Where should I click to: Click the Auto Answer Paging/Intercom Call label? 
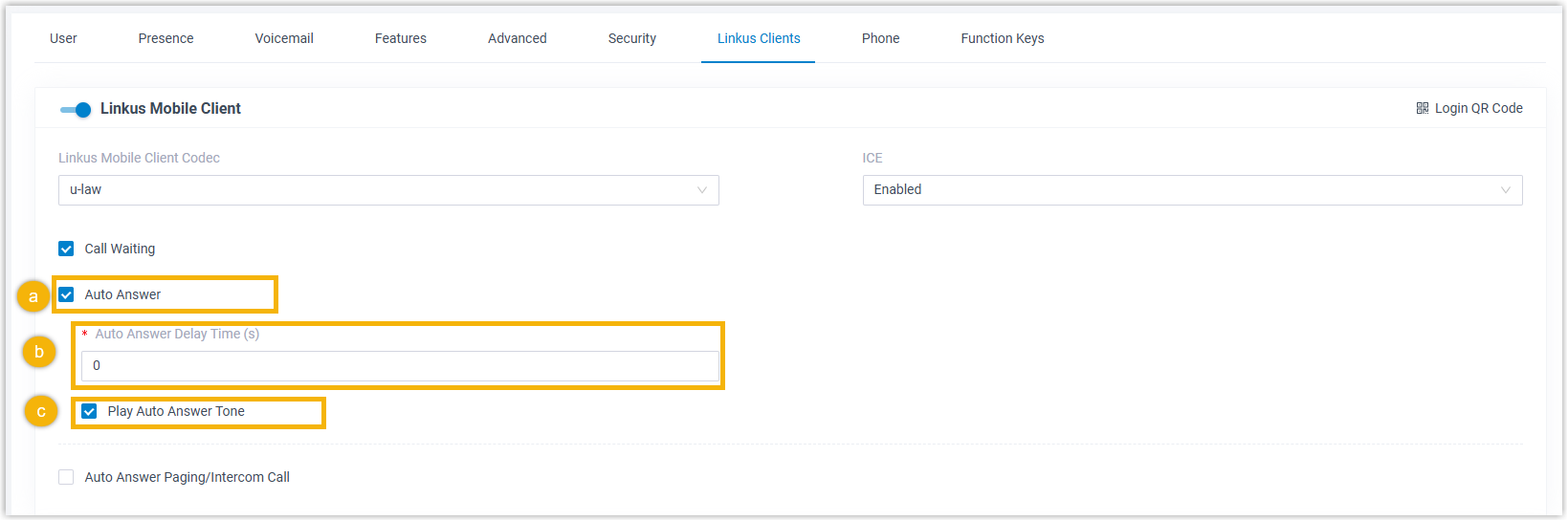188,477
